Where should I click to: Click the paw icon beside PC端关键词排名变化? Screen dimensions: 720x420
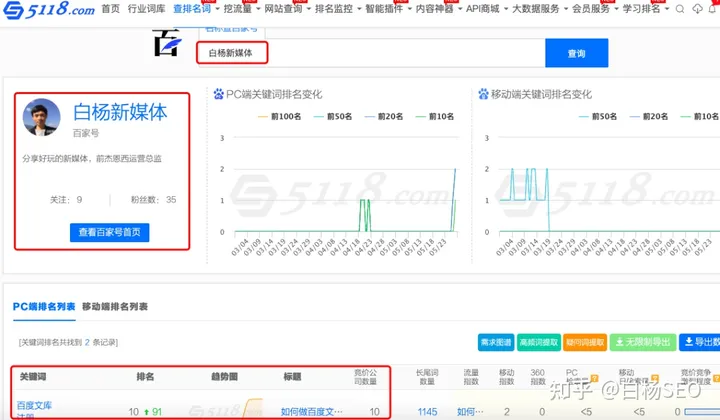pyautogui.click(x=219, y=94)
